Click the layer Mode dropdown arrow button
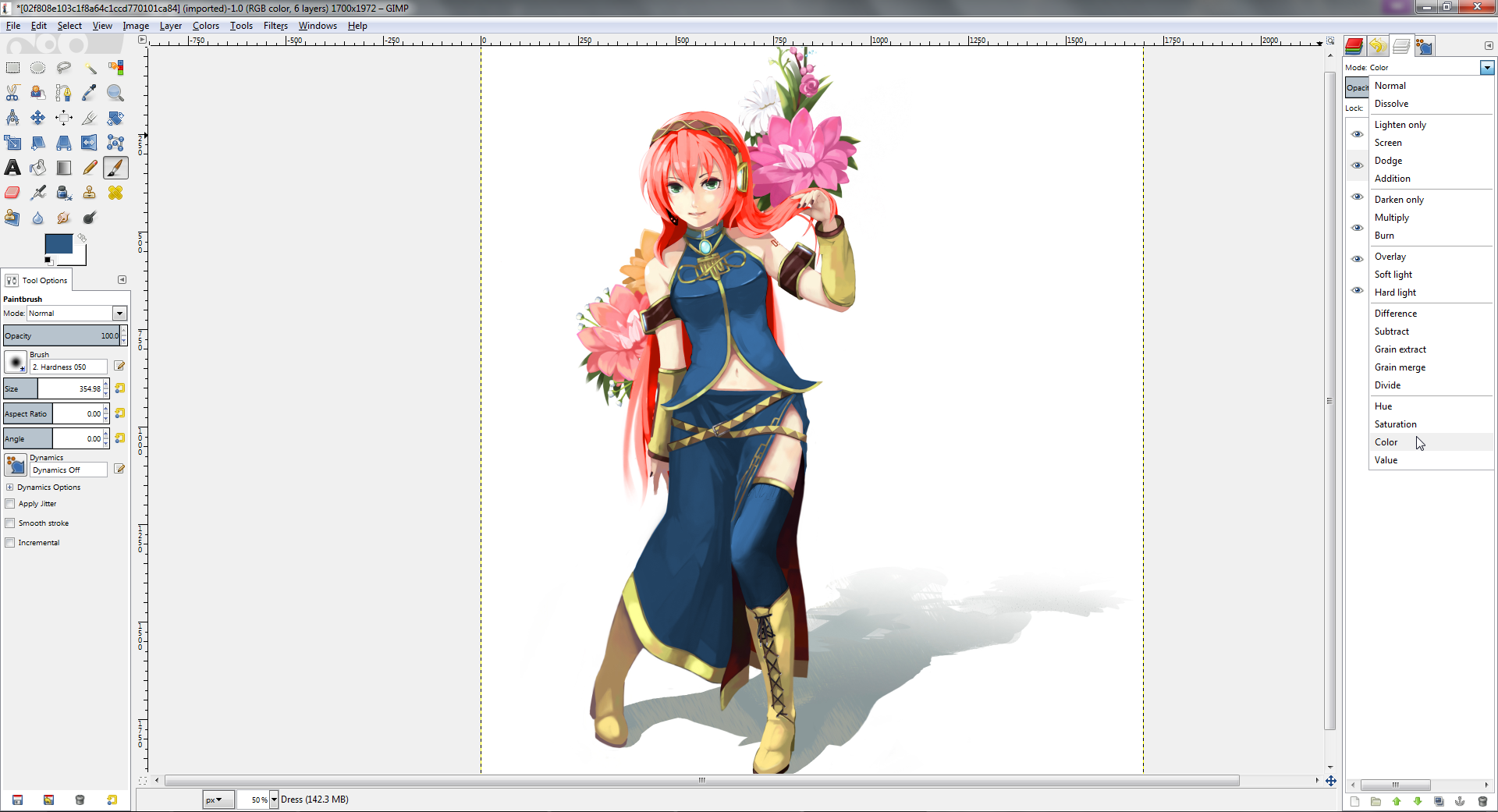Image resolution: width=1498 pixels, height=812 pixels. pos(1487,68)
